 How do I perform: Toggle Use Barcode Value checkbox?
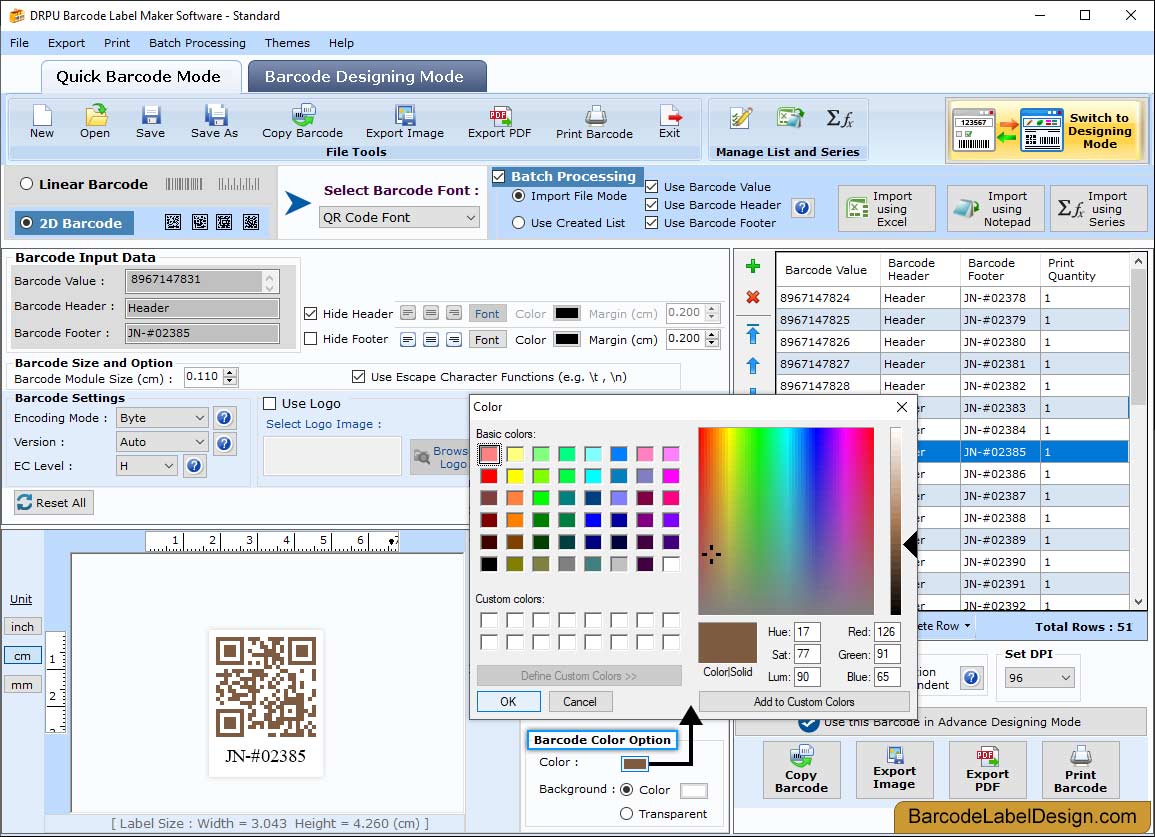(x=651, y=186)
